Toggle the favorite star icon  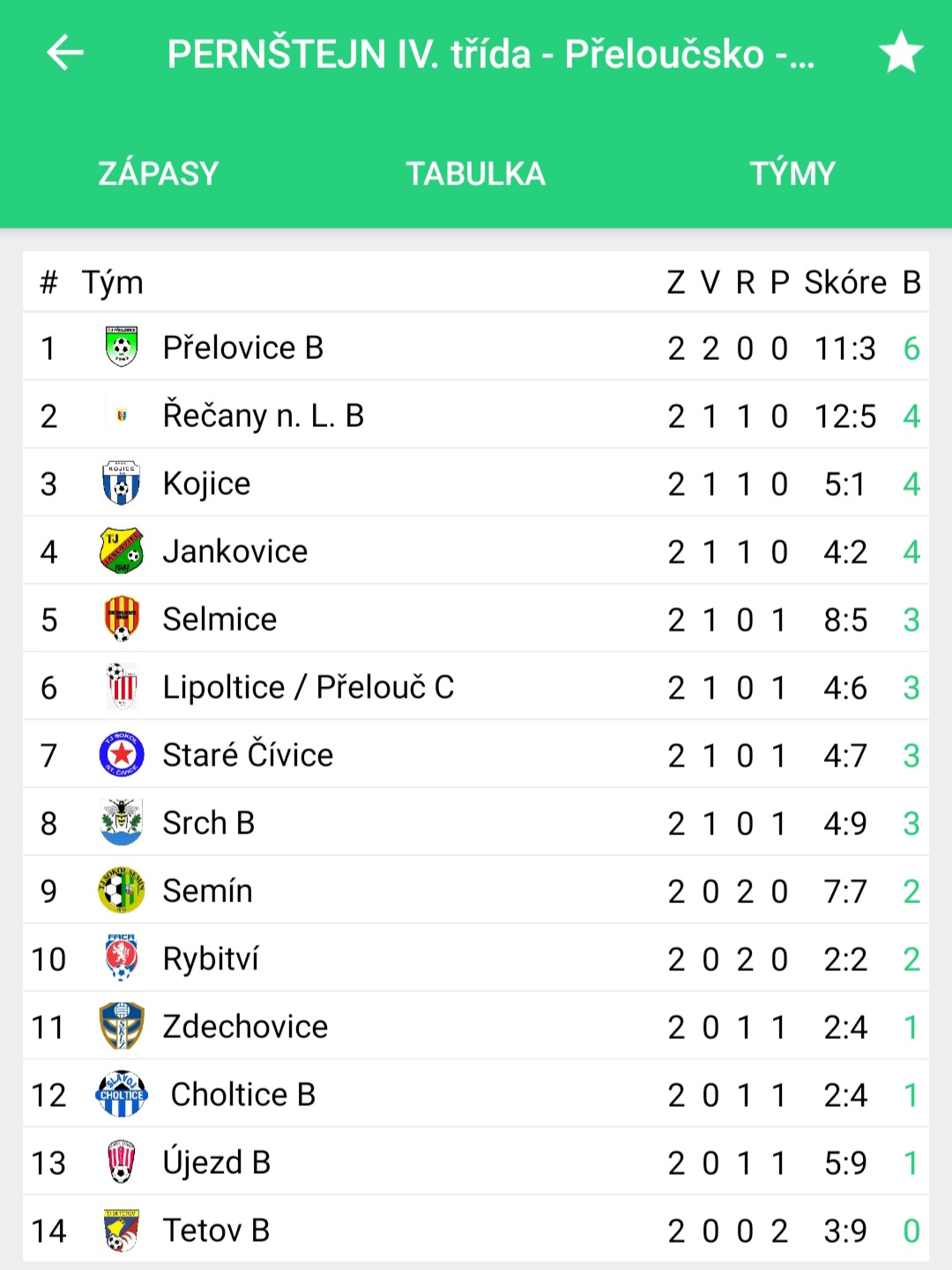[x=901, y=52]
